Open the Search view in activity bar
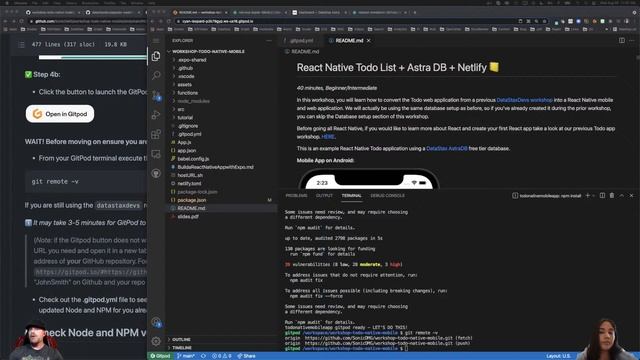 click(156, 75)
